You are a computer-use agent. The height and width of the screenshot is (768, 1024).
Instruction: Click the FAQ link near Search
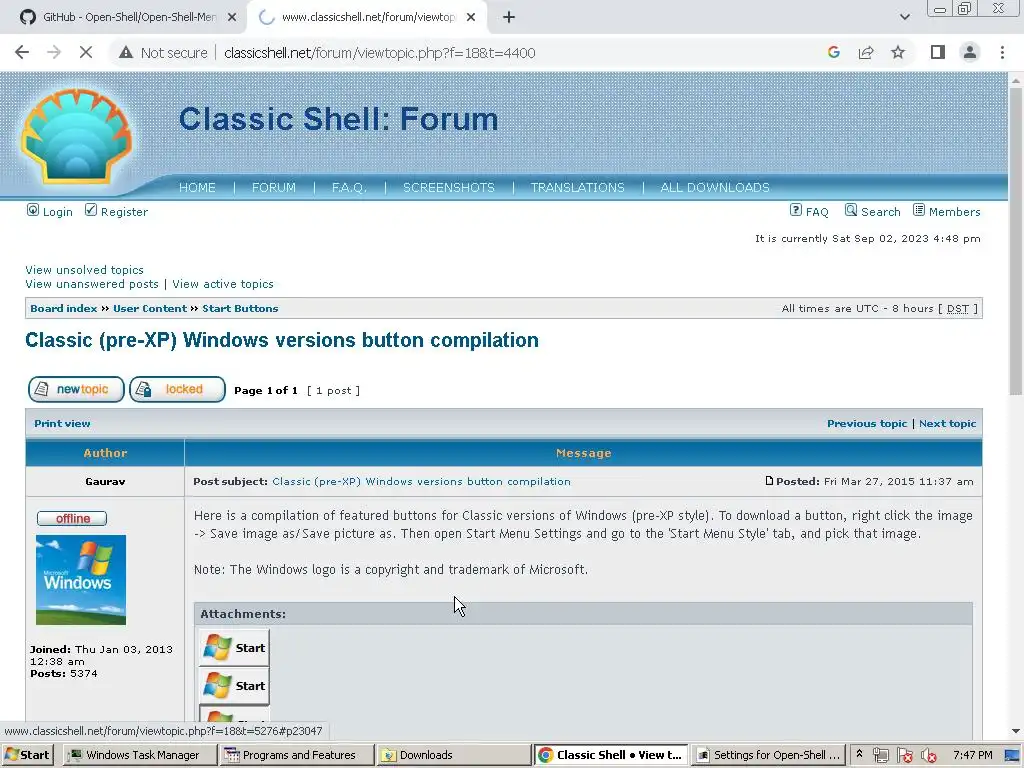point(817,212)
